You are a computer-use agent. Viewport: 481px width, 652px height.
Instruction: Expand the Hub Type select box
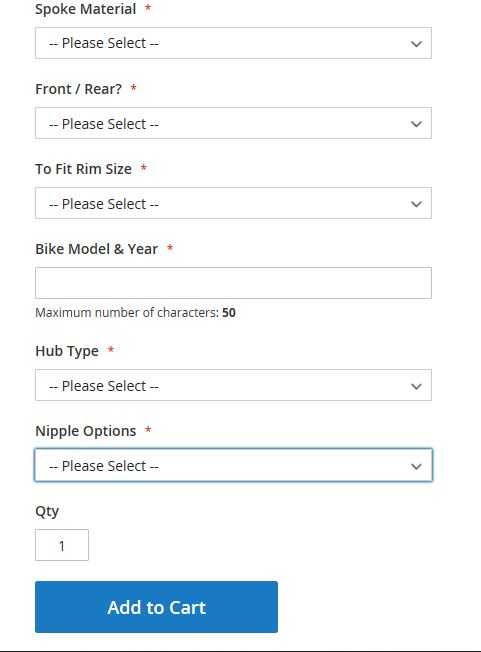point(233,385)
